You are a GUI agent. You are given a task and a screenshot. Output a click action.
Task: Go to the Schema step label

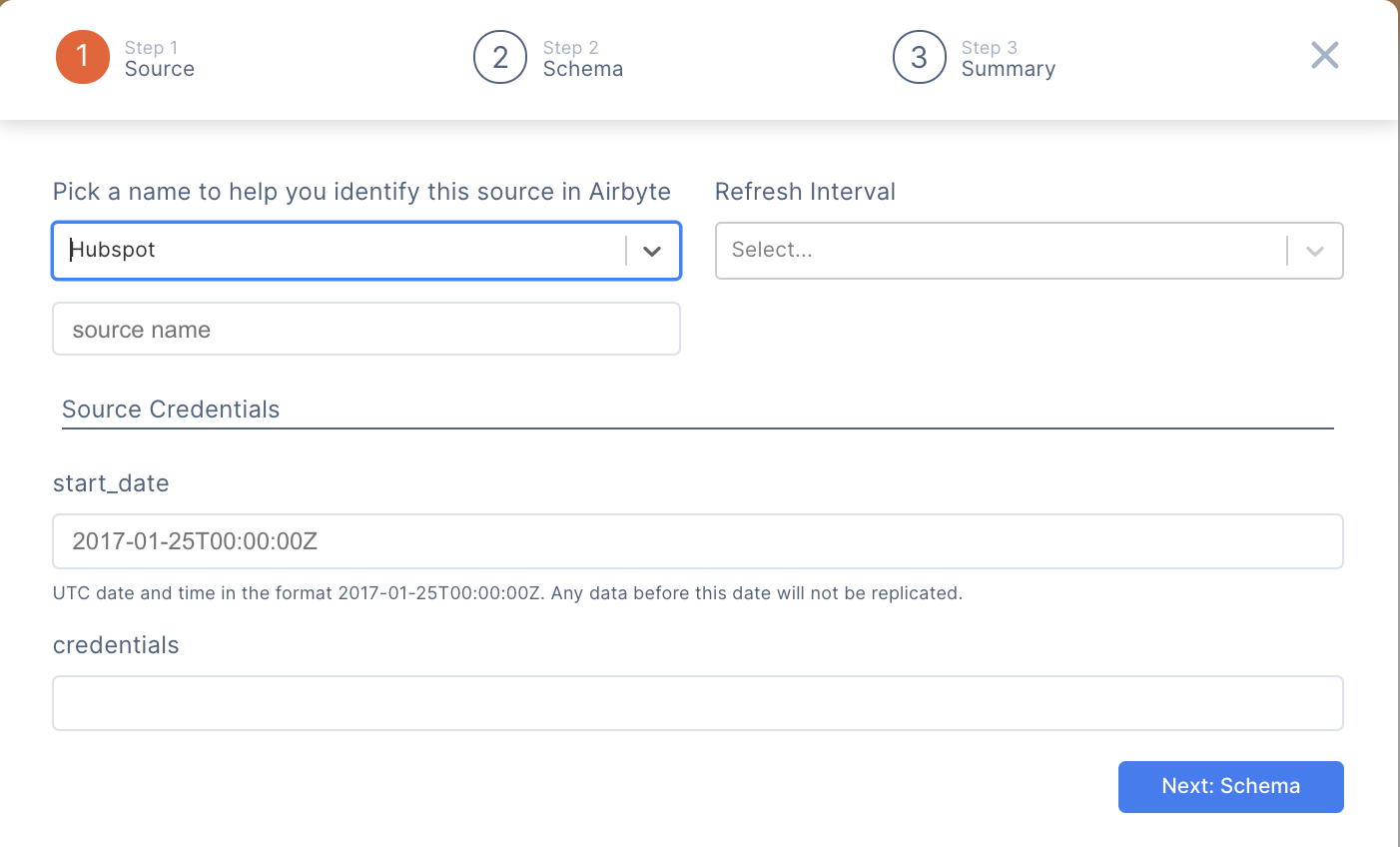tap(583, 69)
